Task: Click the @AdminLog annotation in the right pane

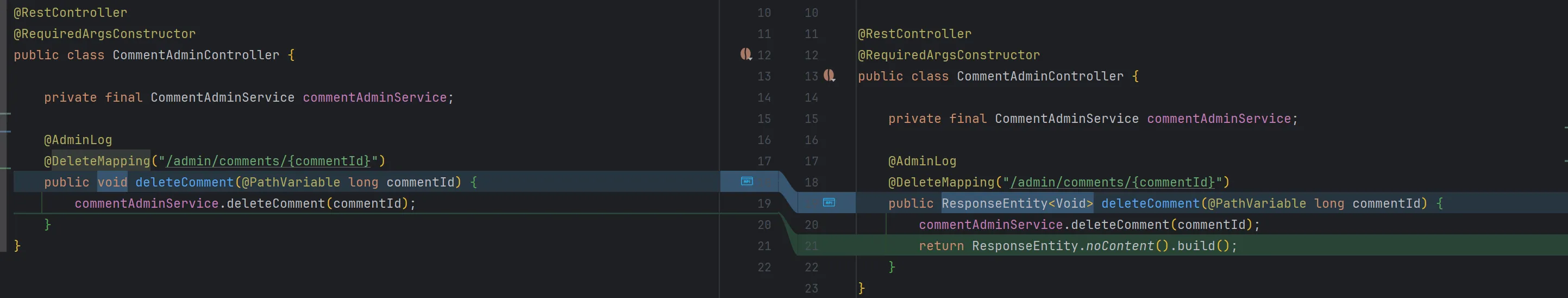Action: [x=922, y=161]
